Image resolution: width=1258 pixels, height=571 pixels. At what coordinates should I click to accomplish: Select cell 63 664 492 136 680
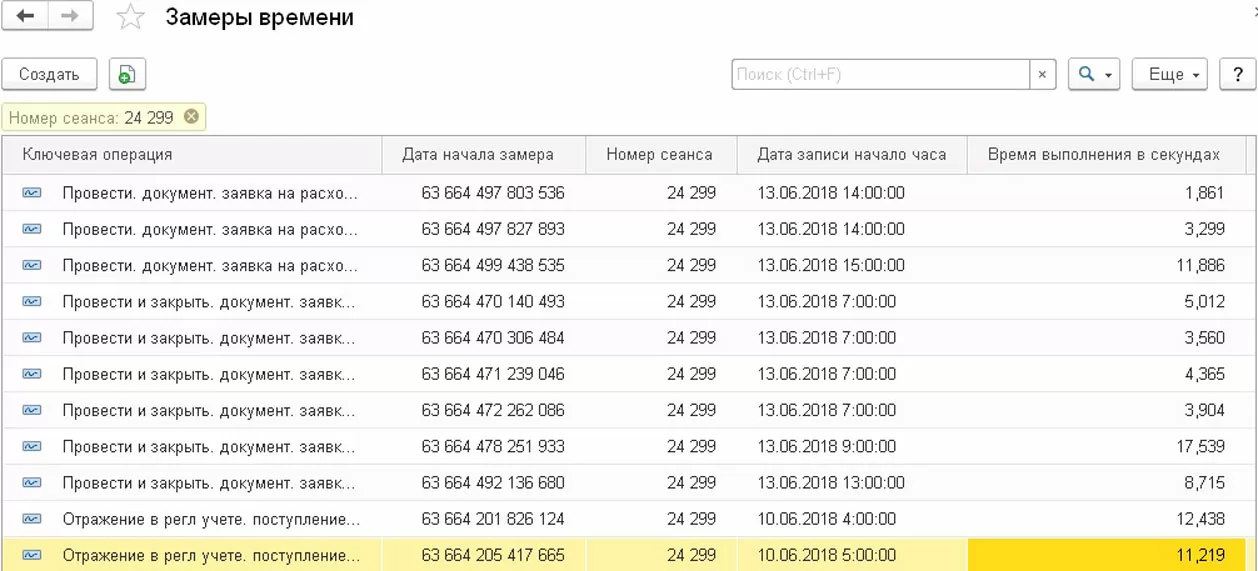[493, 482]
